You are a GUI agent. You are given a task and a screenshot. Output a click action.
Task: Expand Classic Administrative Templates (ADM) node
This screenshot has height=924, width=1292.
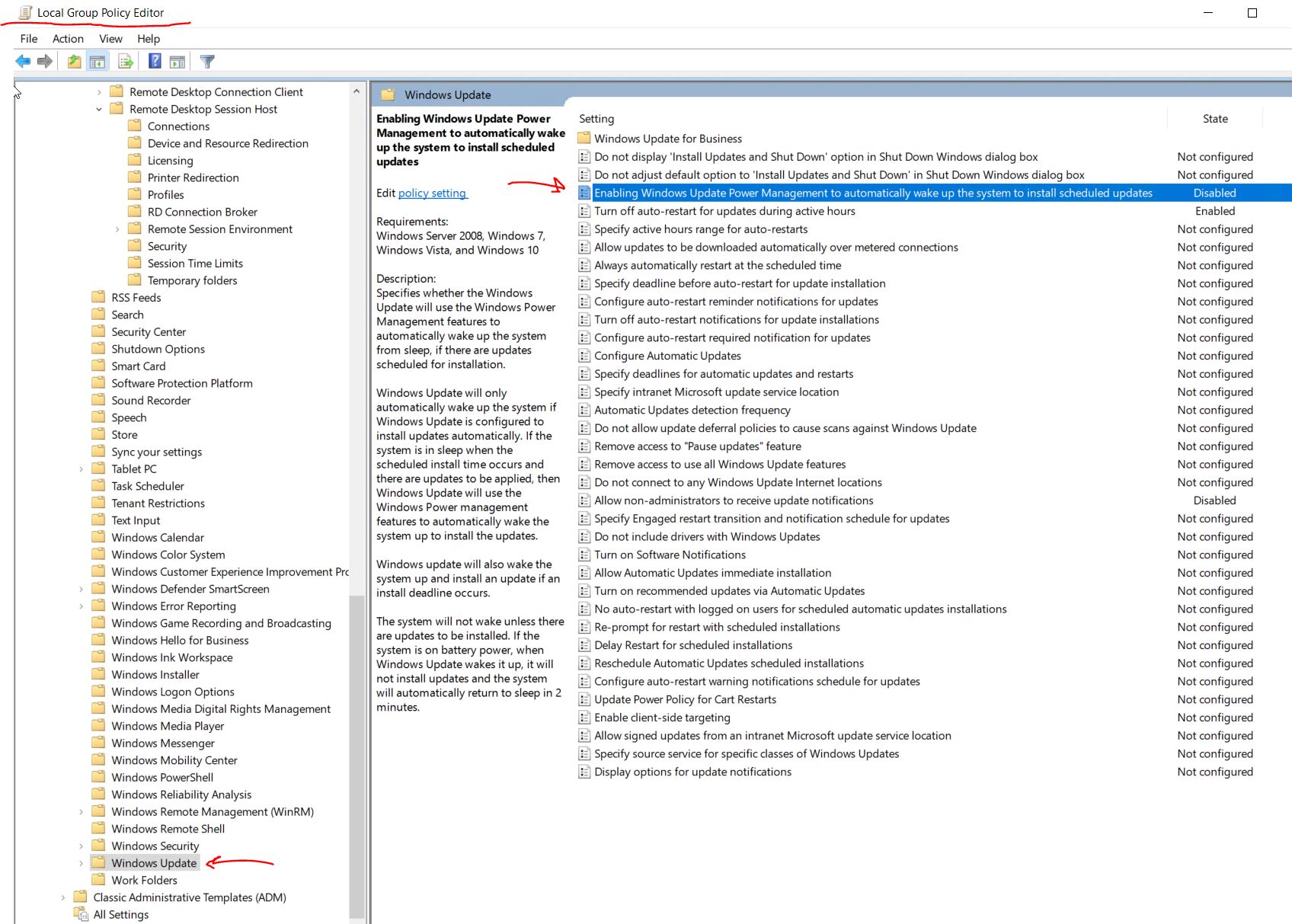pyautogui.click(x=63, y=898)
